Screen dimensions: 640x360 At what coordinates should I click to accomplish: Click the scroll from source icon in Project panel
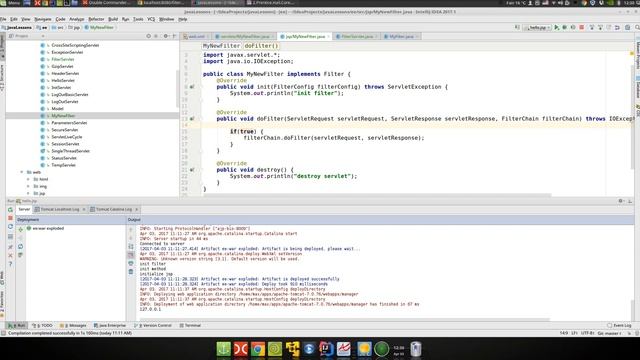pyautogui.click(x=149, y=36)
